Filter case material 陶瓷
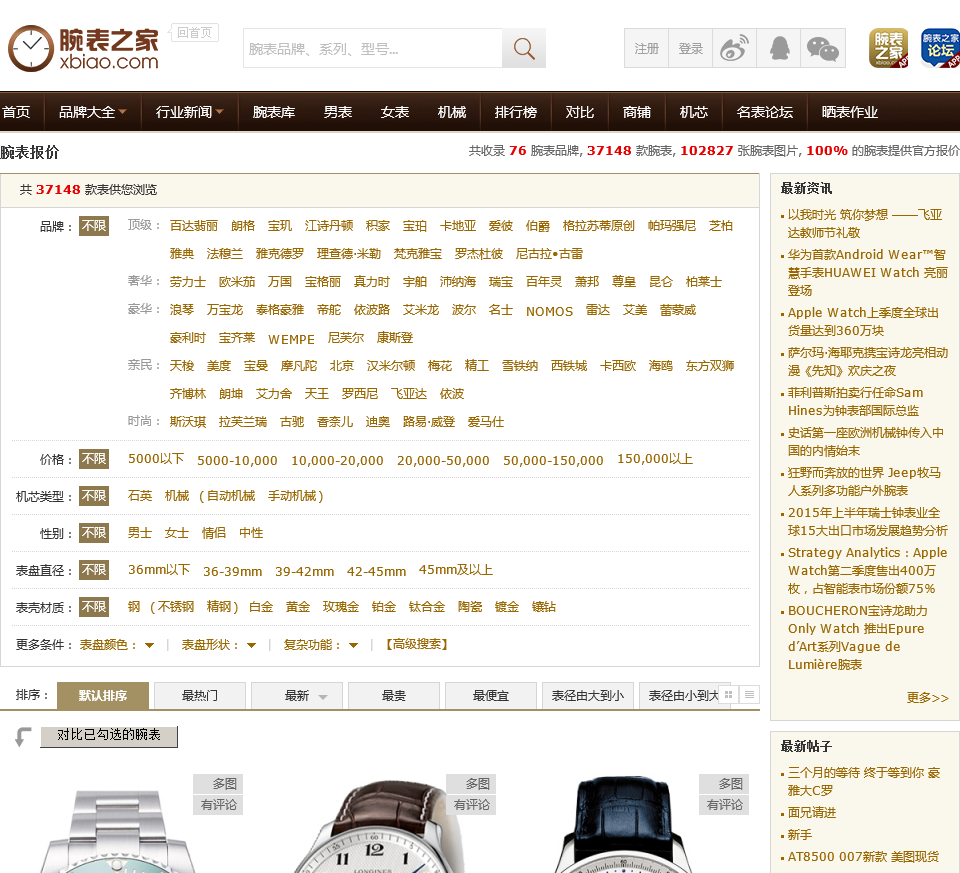The width and height of the screenshot is (960, 873). (470, 607)
